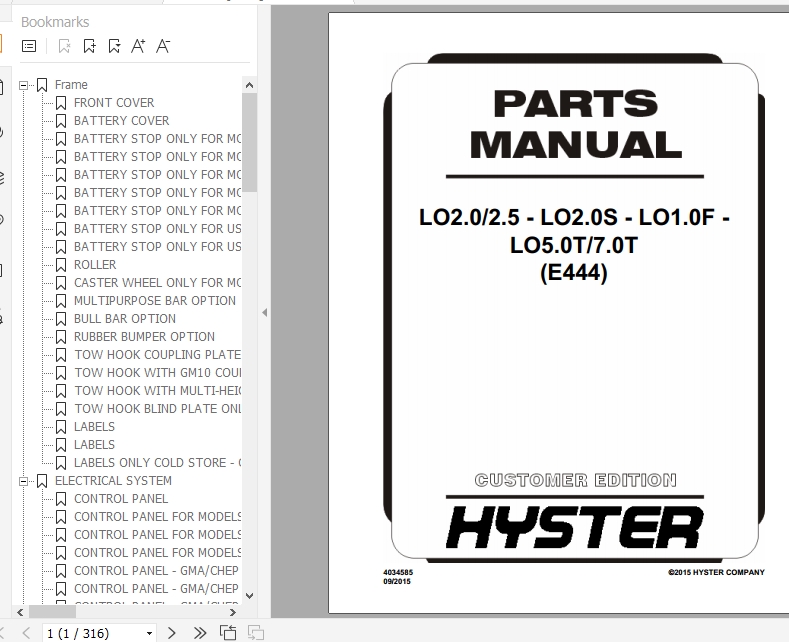The image size is (789, 642).
Task: Click the (E444) model code text
Action: coord(574,273)
